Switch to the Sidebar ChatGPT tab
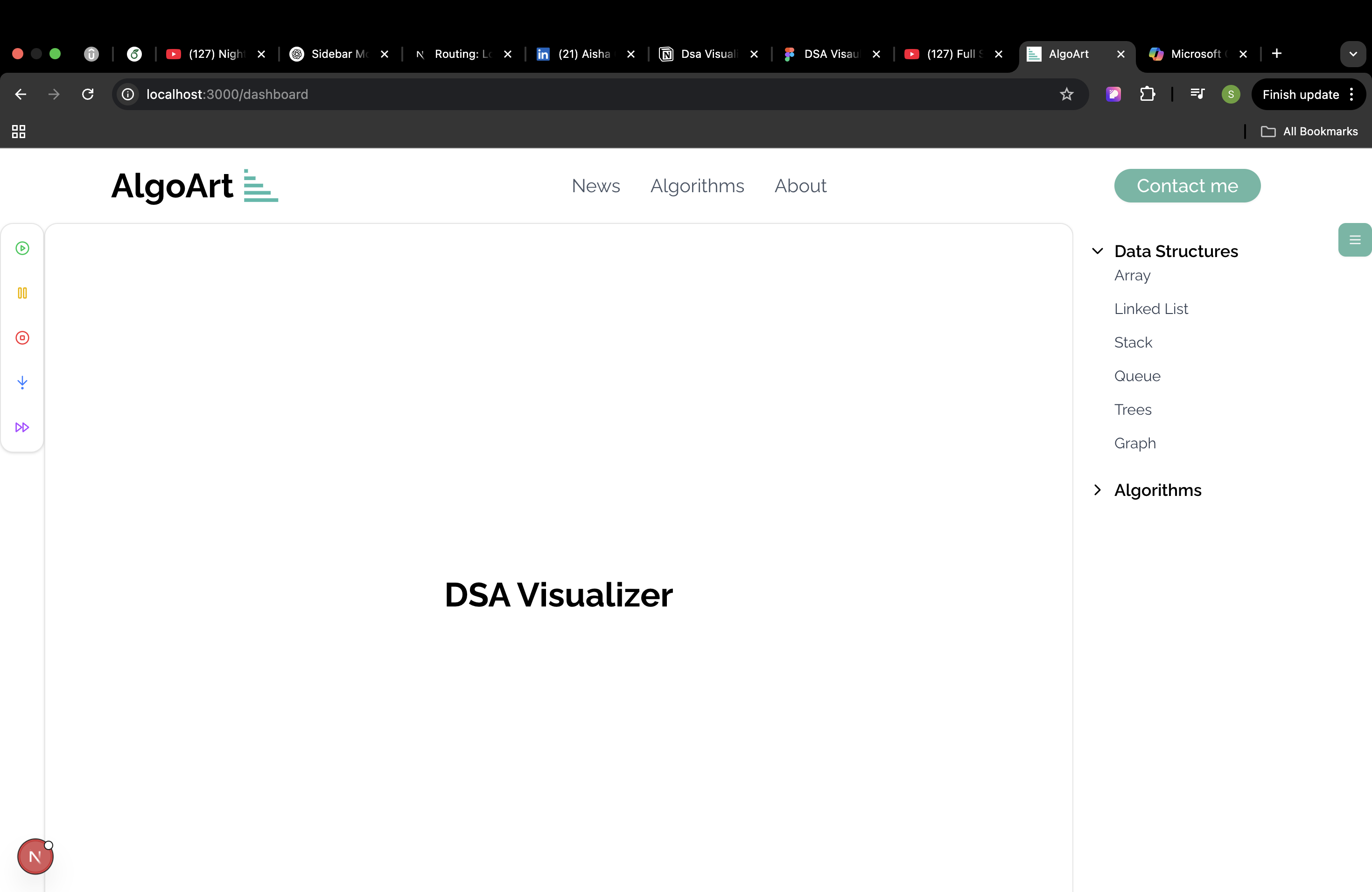The width and height of the screenshot is (1372, 892). coord(338,54)
